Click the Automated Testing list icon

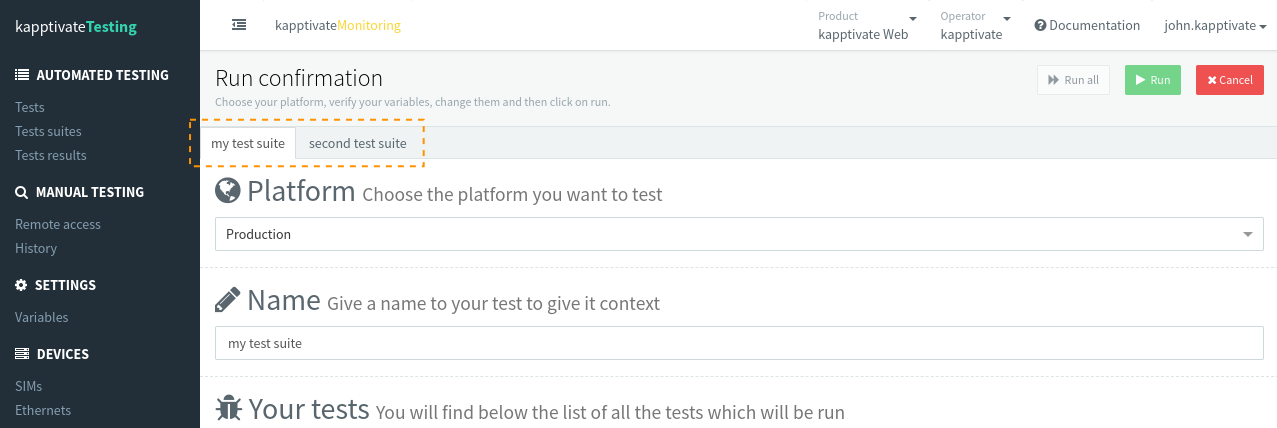[22, 75]
